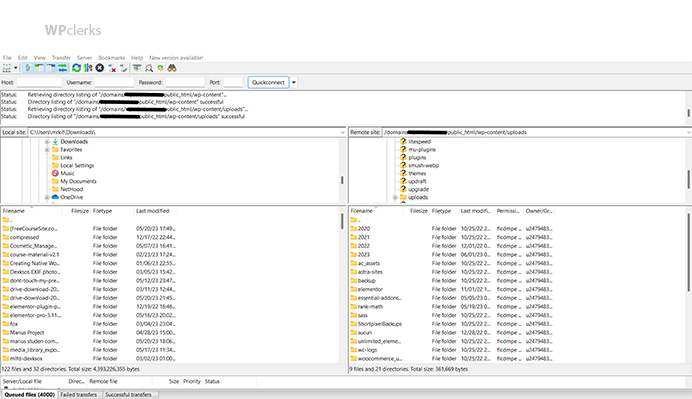This screenshot has width=692, height=399.
Task: Sort local files by Last modified
Action: click(x=155, y=211)
